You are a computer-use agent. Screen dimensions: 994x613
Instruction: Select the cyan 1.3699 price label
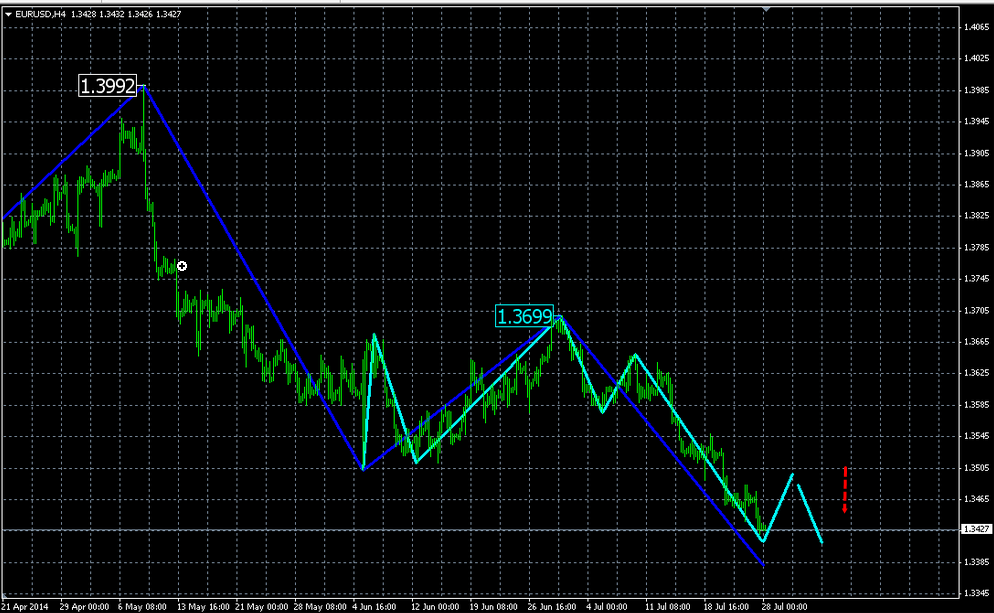(x=524, y=316)
